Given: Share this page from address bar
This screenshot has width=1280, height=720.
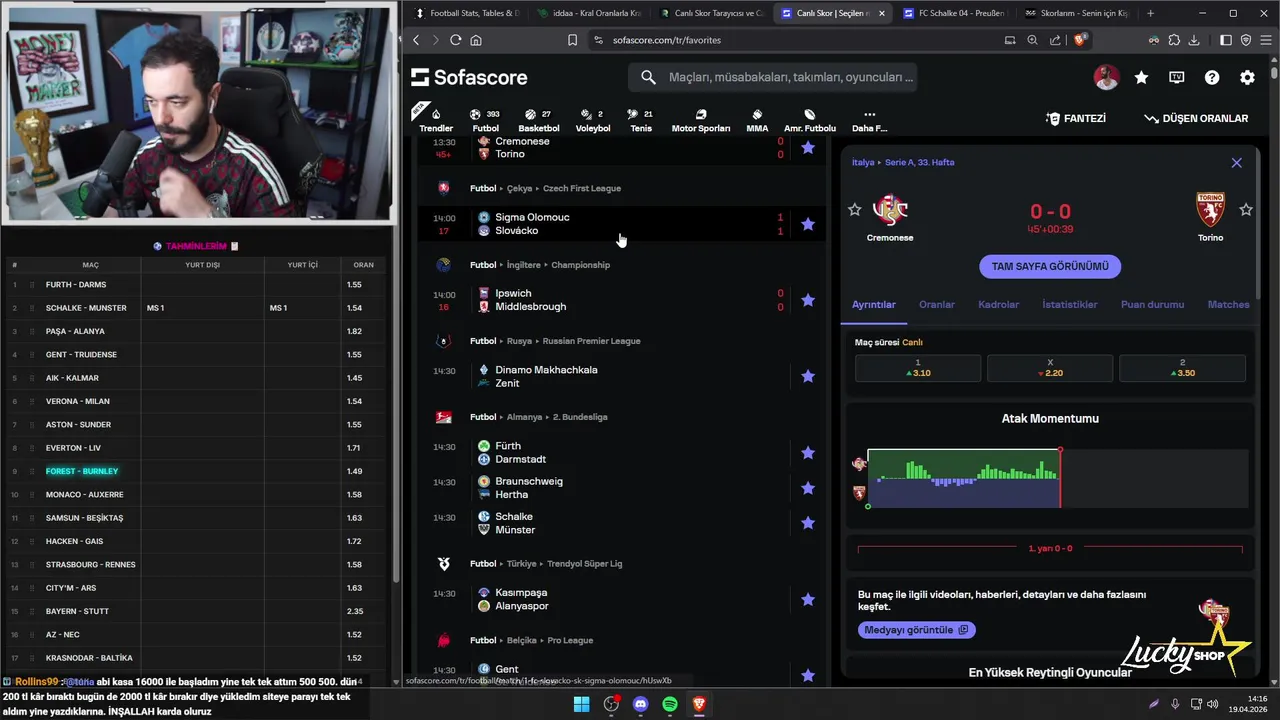Looking at the screenshot, I should pos(1055,40).
